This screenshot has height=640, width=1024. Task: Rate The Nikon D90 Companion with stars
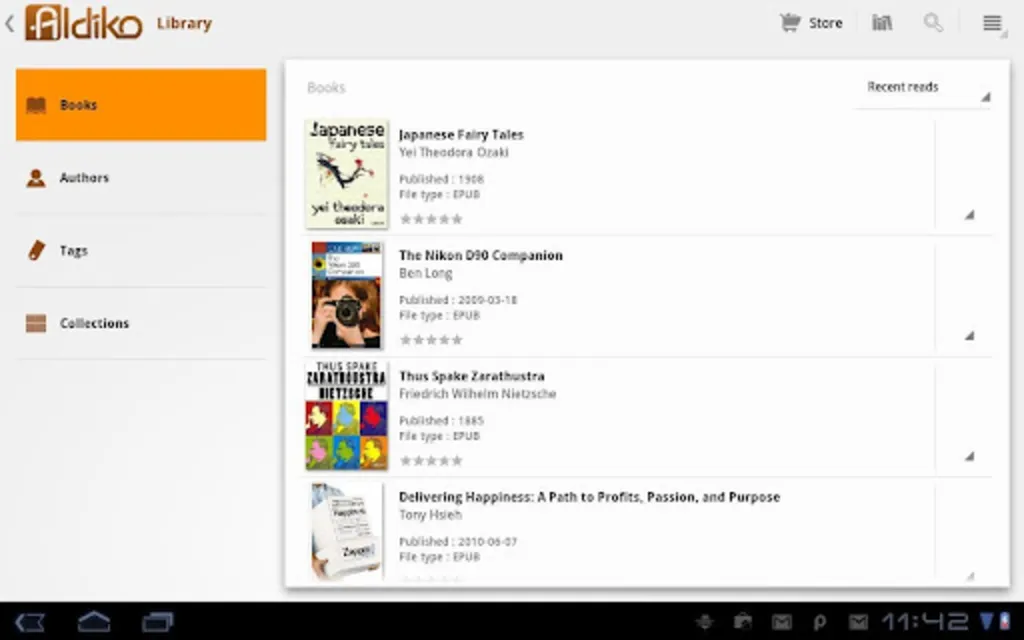(x=431, y=340)
